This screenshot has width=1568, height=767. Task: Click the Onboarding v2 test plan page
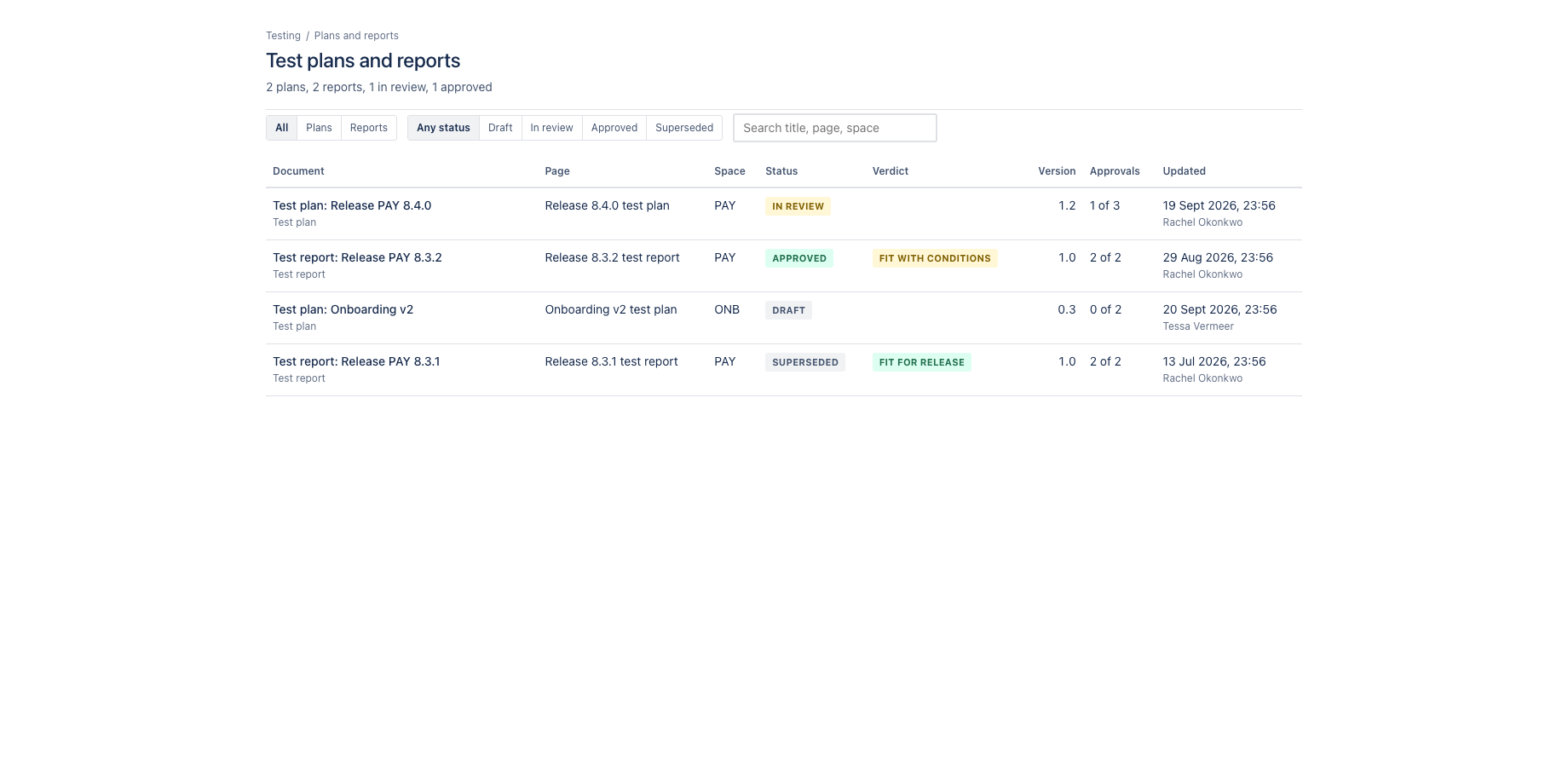(611, 309)
